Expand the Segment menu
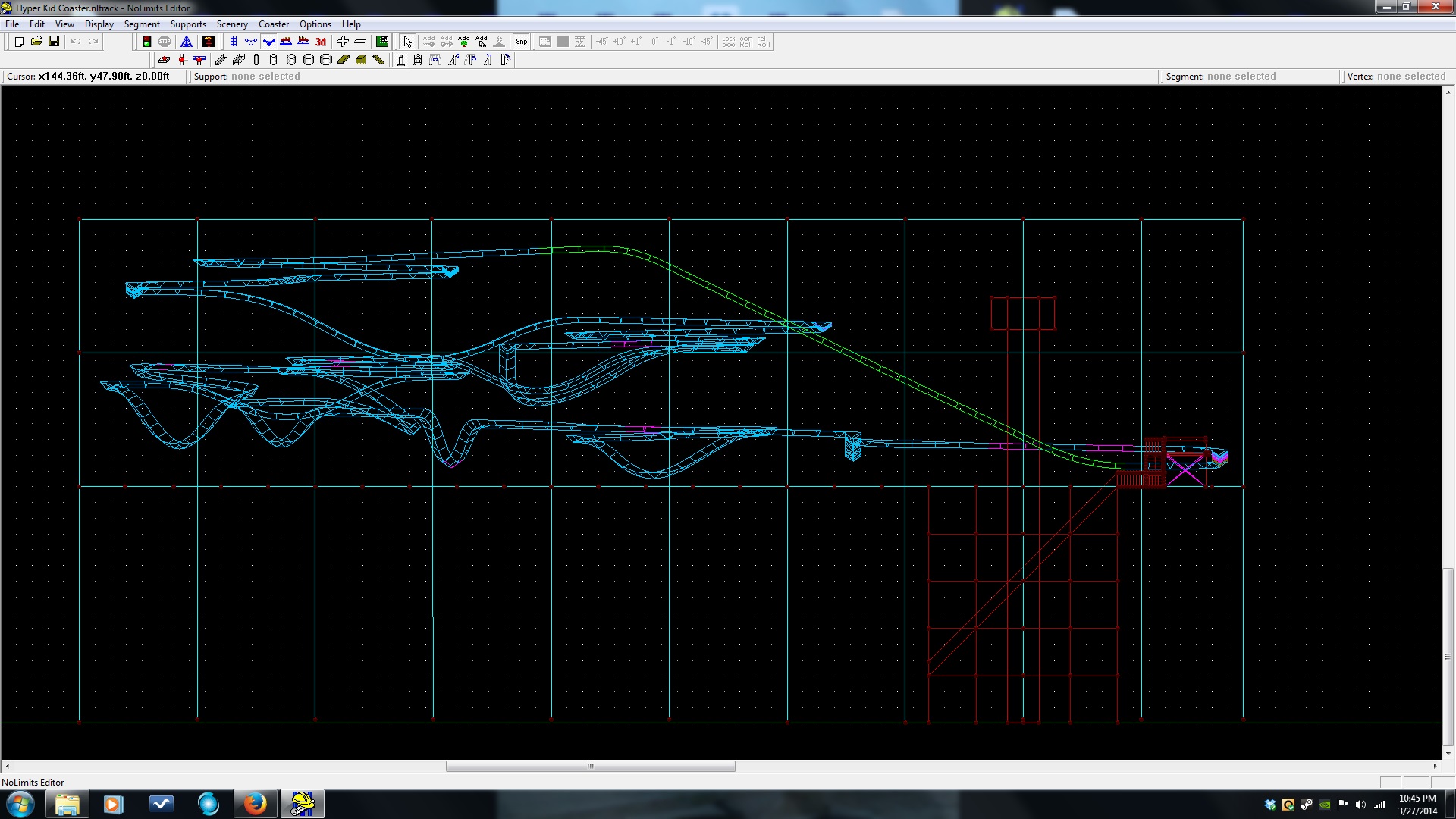This screenshot has width=1456, height=819. 142,24
